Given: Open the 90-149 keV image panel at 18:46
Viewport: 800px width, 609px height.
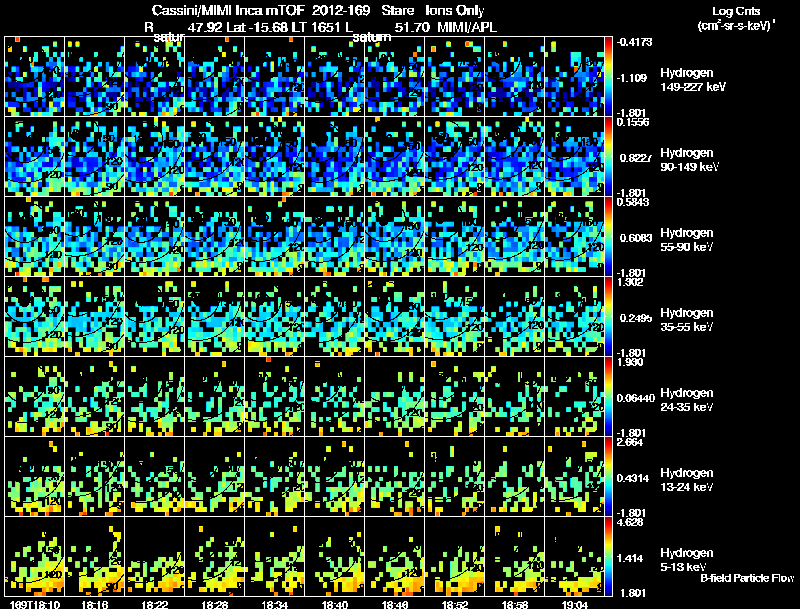Looking at the screenshot, I should (394, 157).
